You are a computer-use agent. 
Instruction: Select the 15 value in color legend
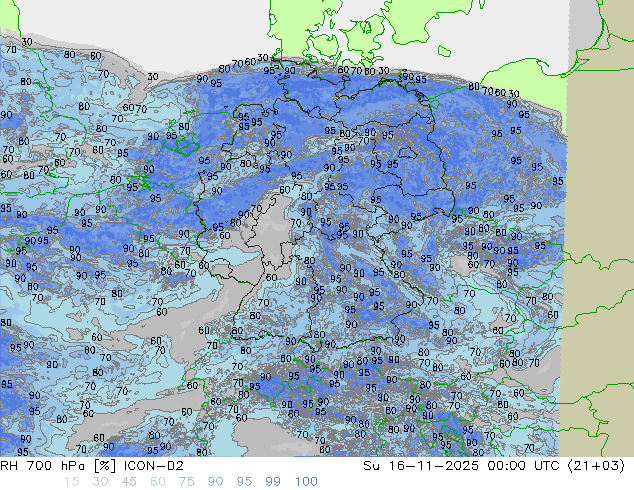(71, 482)
